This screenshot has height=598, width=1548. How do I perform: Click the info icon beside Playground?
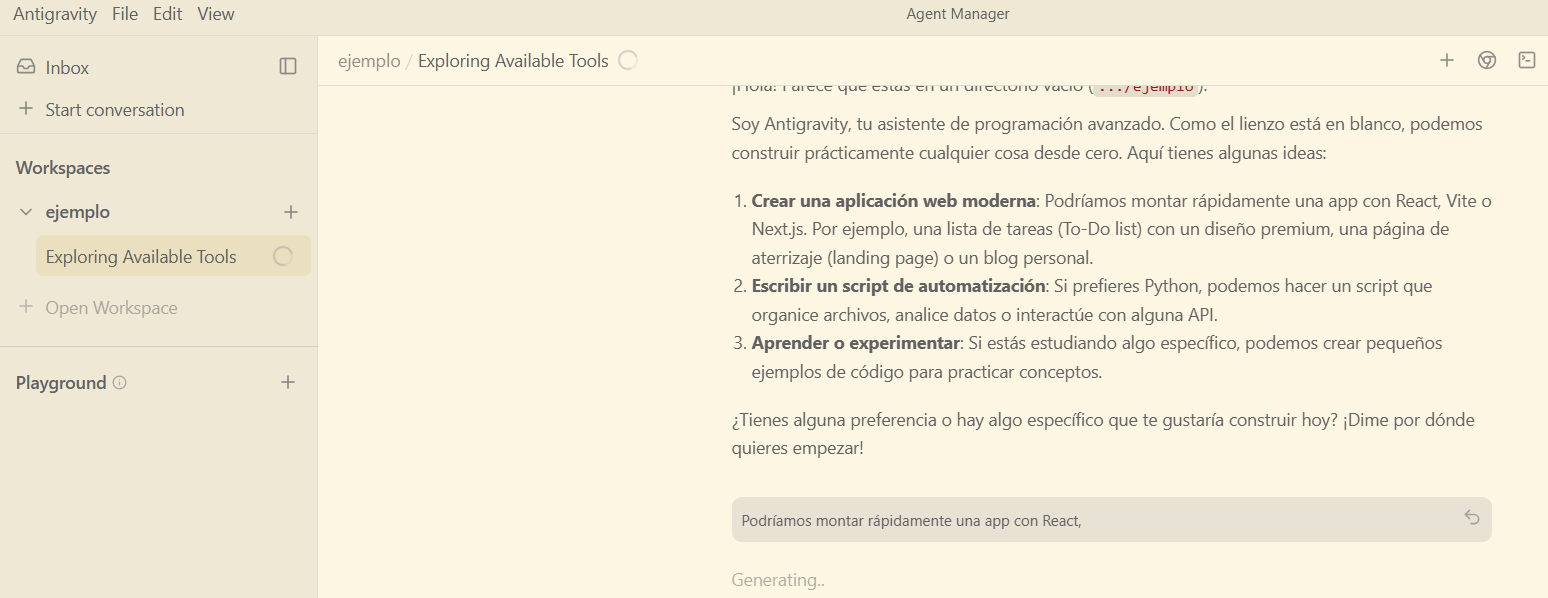pyautogui.click(x=120, y=382)
